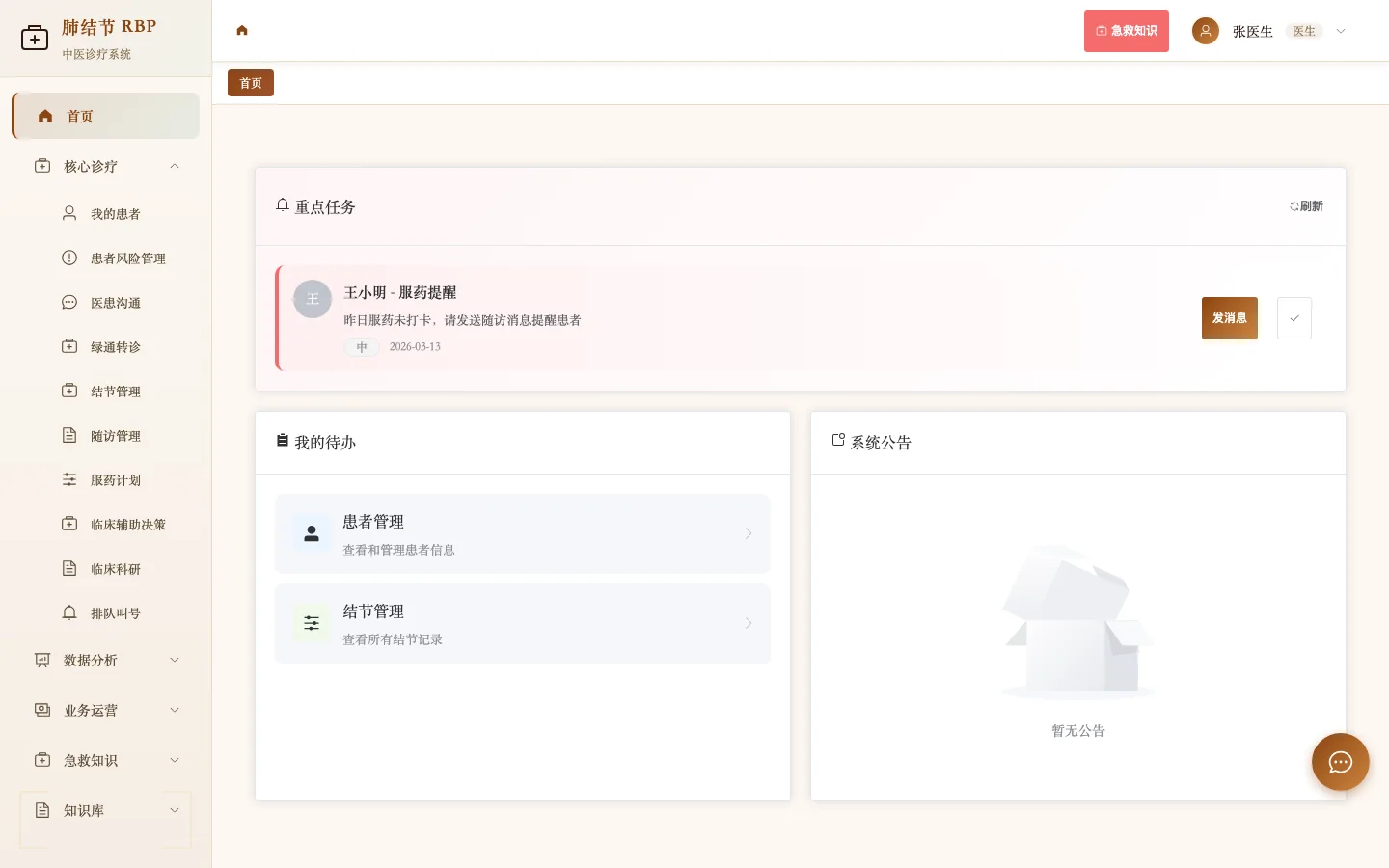Click the 王 avatar on task card

coord(313,299)
